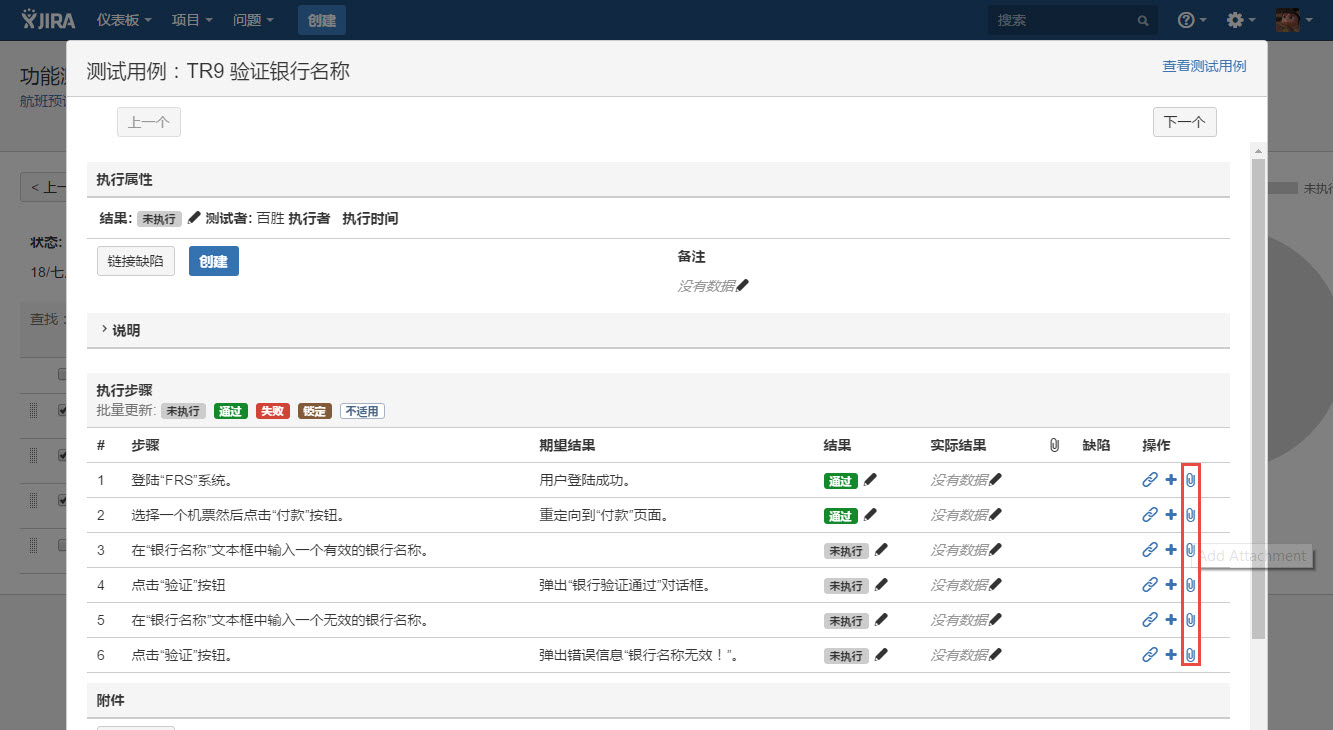The width and height of the screenshot is (1333, 730).
Task: Click the 未执行 result badge in 执行属性
Action: [159, 219]
